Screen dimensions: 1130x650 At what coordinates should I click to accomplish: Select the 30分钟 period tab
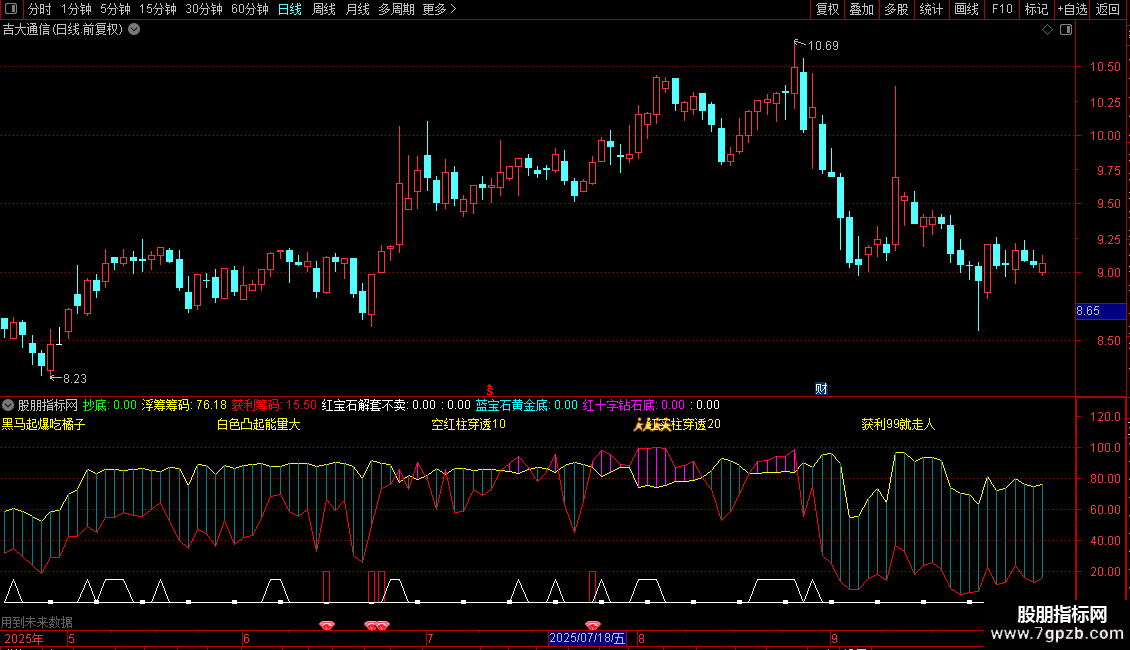point(203,9)
